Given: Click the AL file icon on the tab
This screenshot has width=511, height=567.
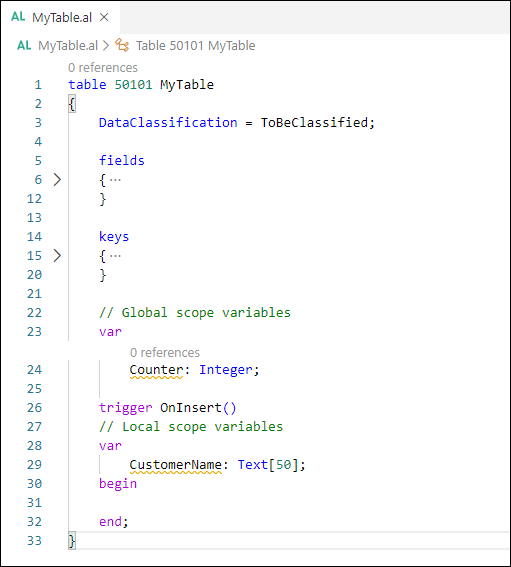Looking at the screenshot, I should (18, 17).
